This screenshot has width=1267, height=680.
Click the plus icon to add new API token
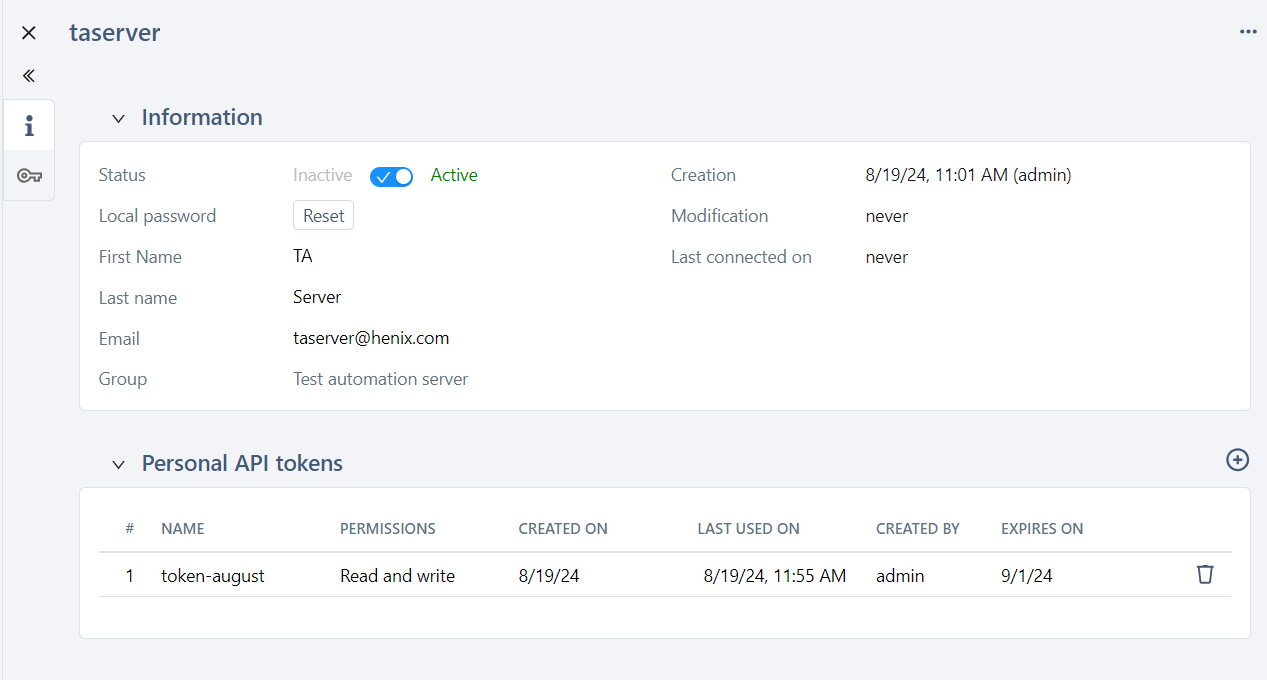[1237, 460]
